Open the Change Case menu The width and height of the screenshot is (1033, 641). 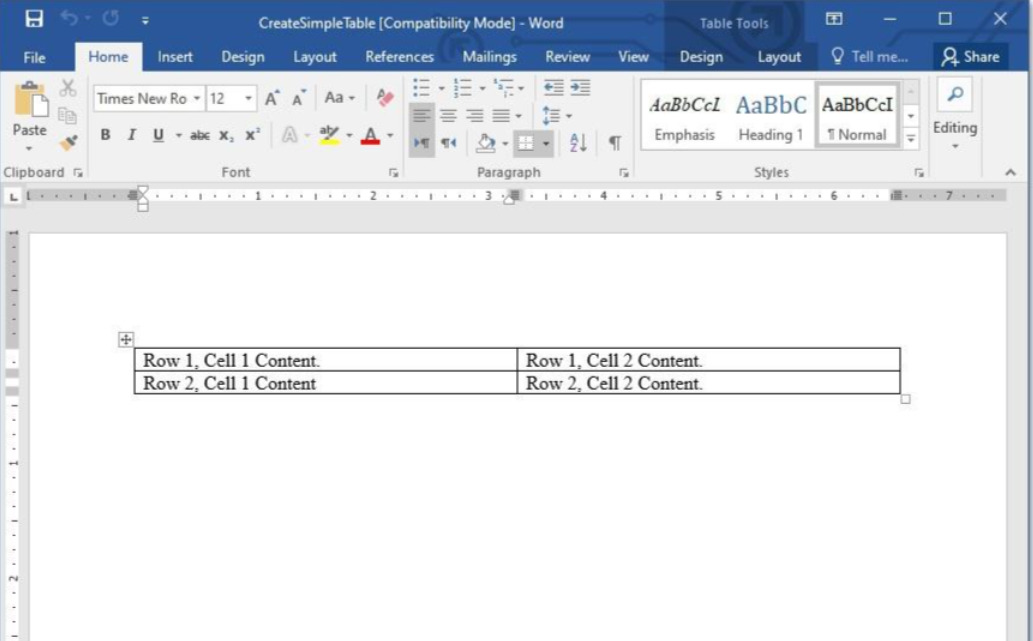coord(339,98)
